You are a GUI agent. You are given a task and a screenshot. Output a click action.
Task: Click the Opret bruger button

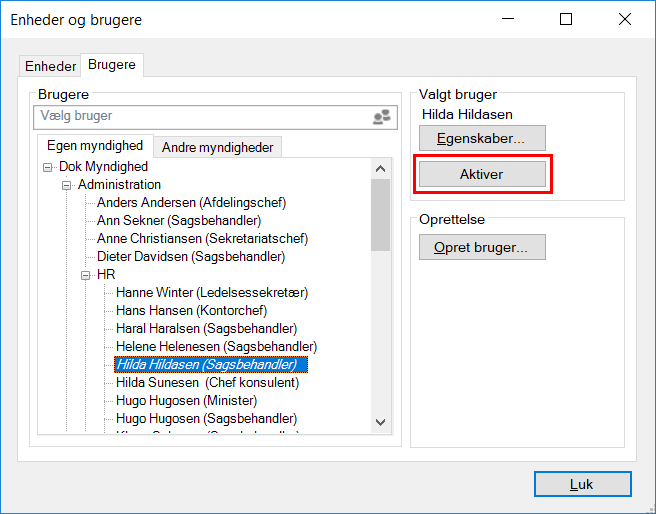[x=482, y=247]
